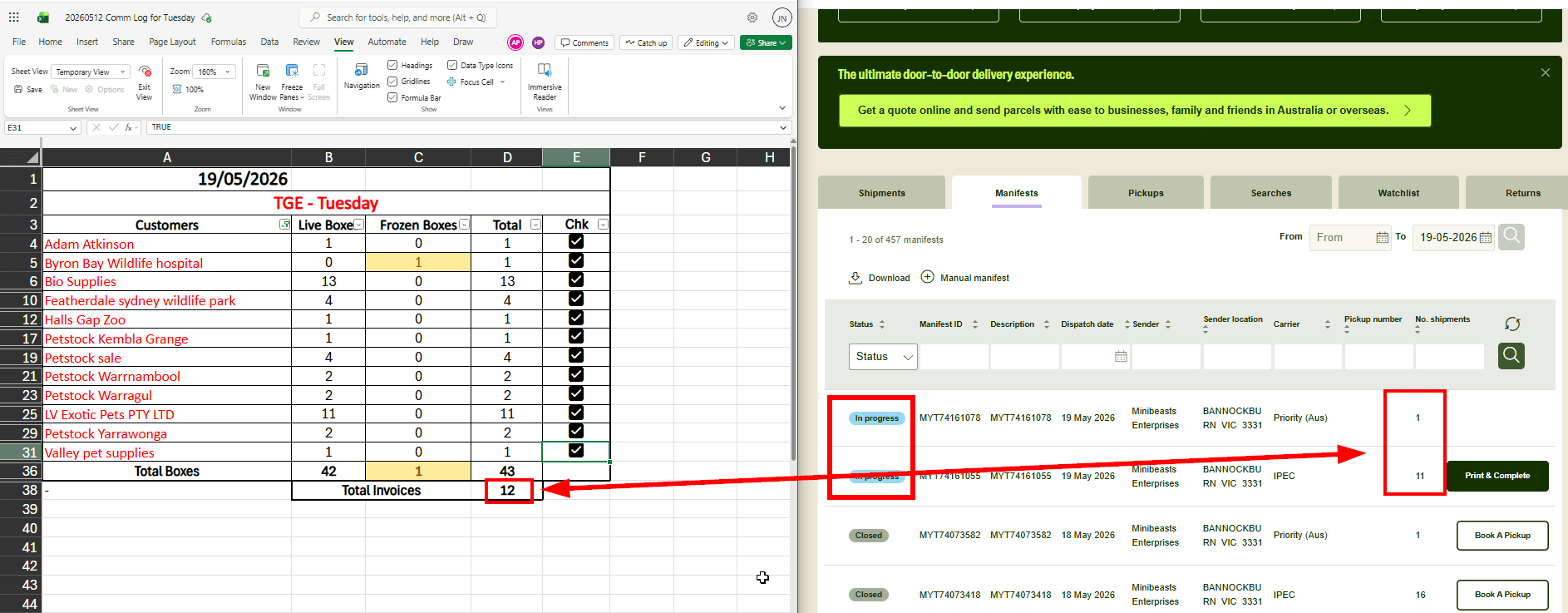1568x613 pixels.
Task: Open the Page Layout ribbon tab
Action: (x=172, y=42)
